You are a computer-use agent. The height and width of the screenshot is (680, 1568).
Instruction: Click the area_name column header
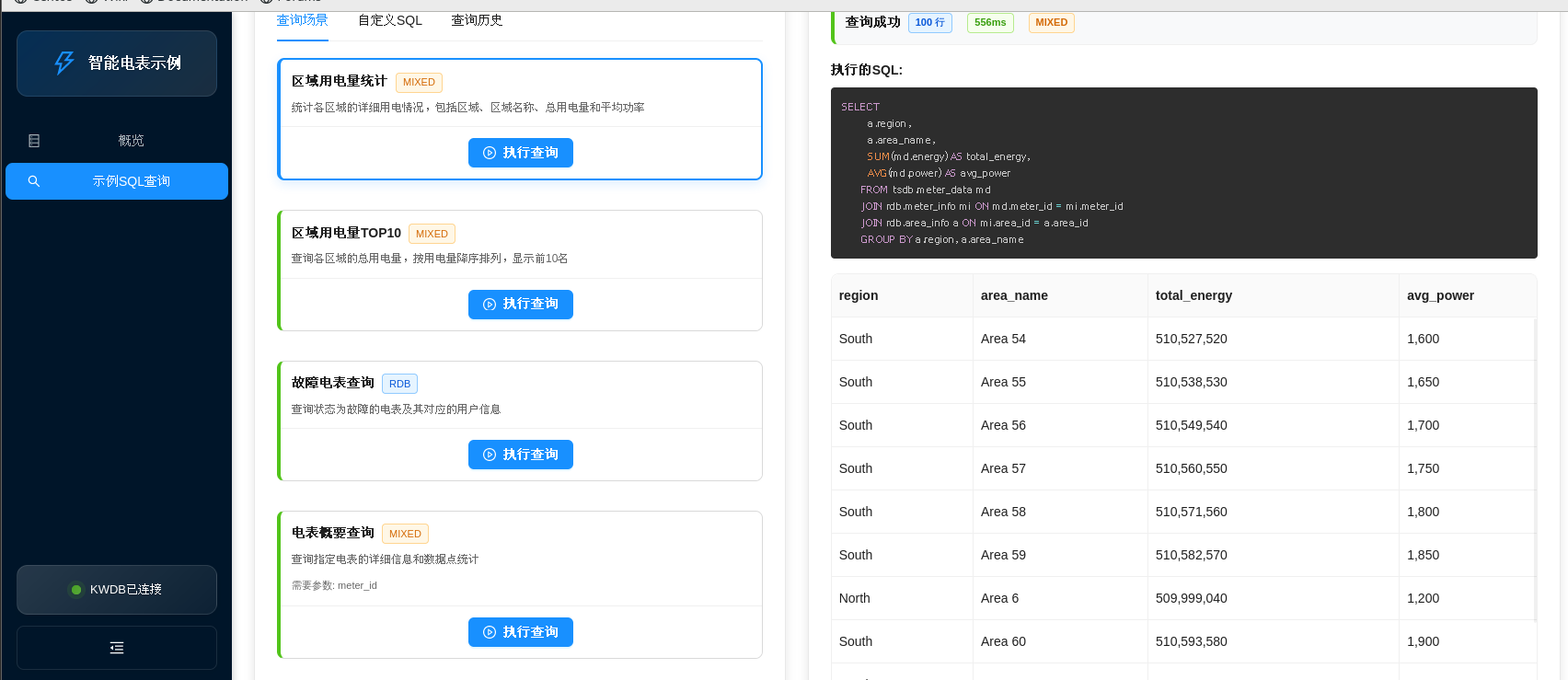point(1060,295)
